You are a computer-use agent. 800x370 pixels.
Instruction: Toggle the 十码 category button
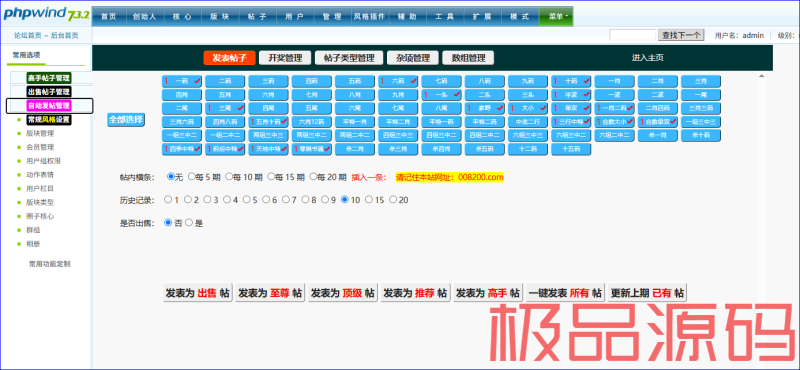pos(571,81)
